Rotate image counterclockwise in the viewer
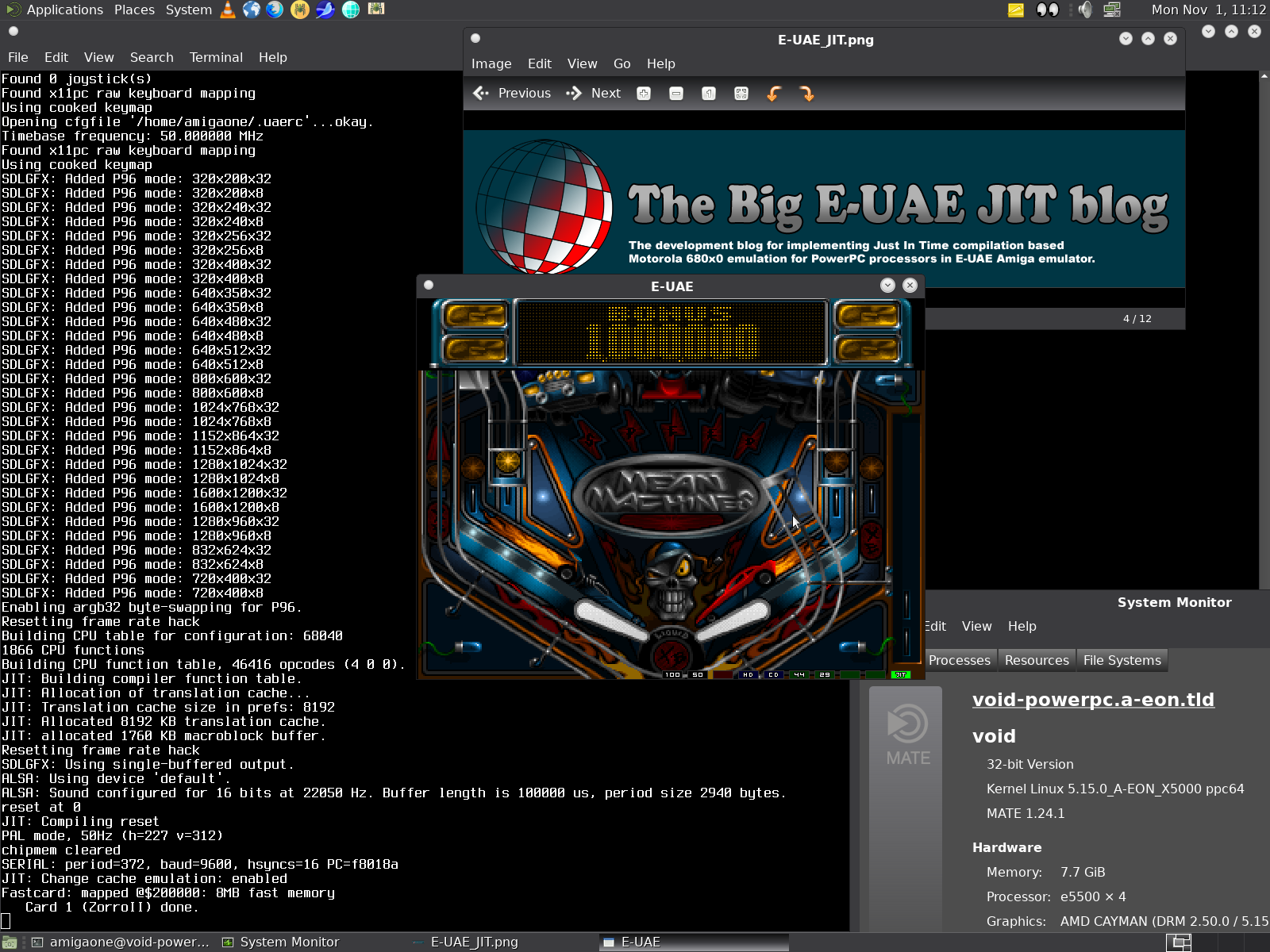The image size is (1270, 952). tap(774, 94)
